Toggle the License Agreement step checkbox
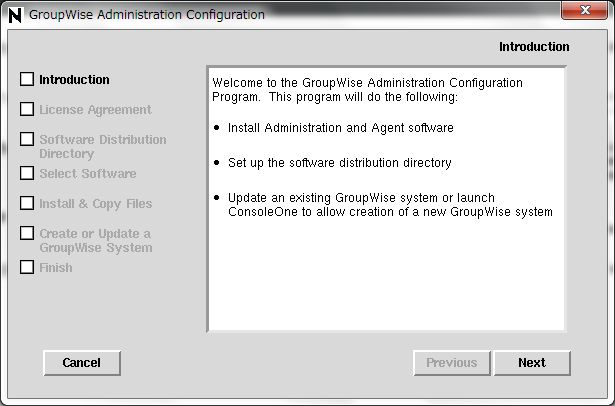 tap(27, 109)
